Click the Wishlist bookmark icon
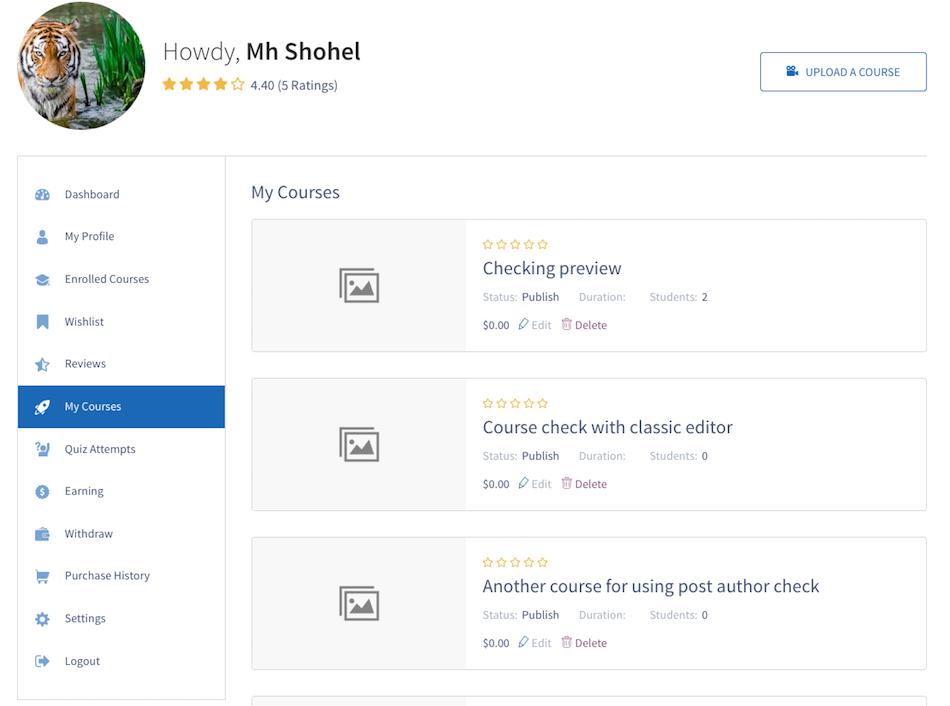The image size is (950, 706). click(x=42, y=322)
